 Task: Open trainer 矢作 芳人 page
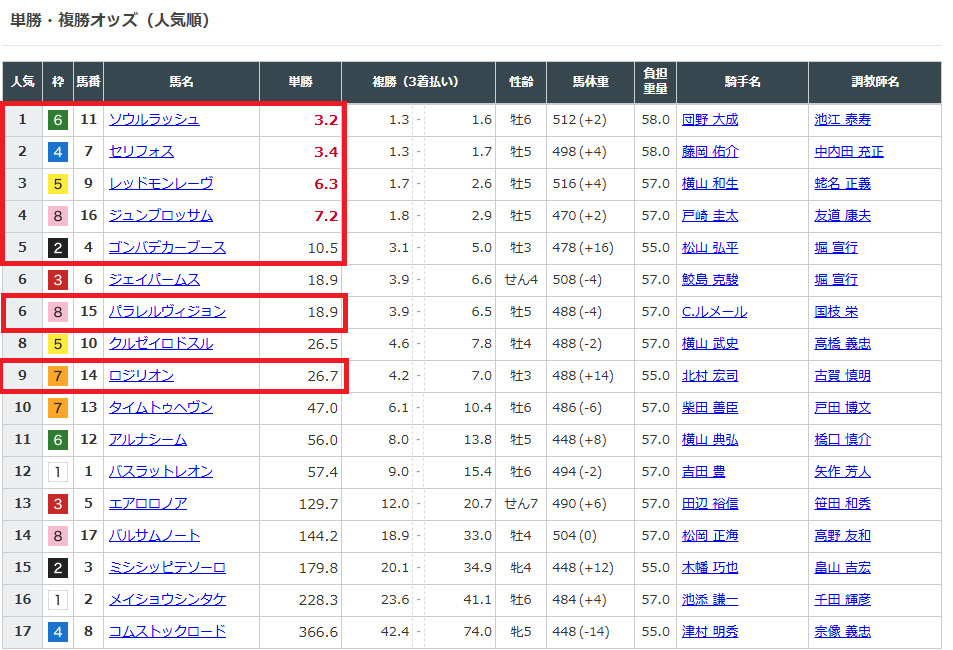(x=842, y=471)
